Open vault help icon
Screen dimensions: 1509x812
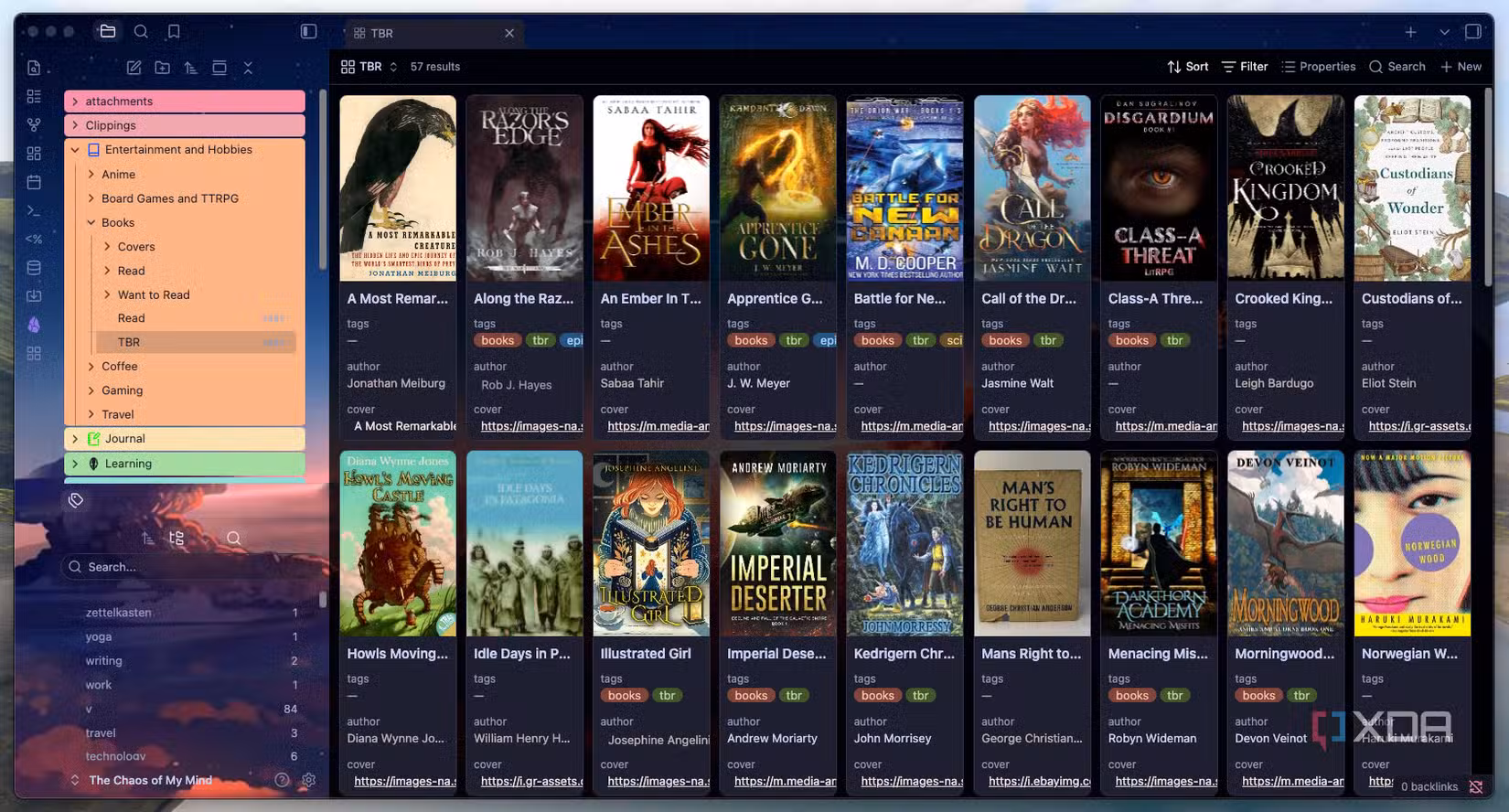[x=282, y=780]
